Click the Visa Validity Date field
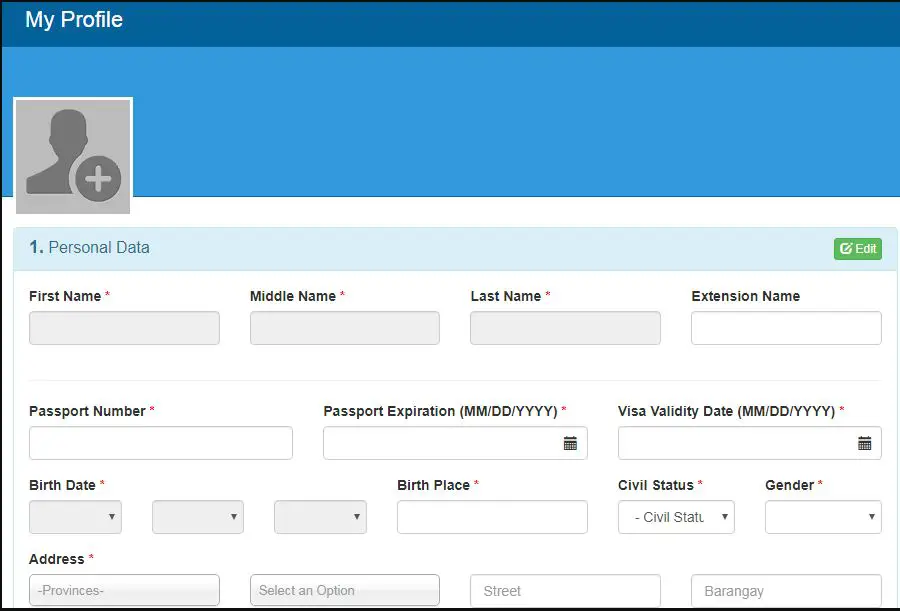 tap(750, 443)
